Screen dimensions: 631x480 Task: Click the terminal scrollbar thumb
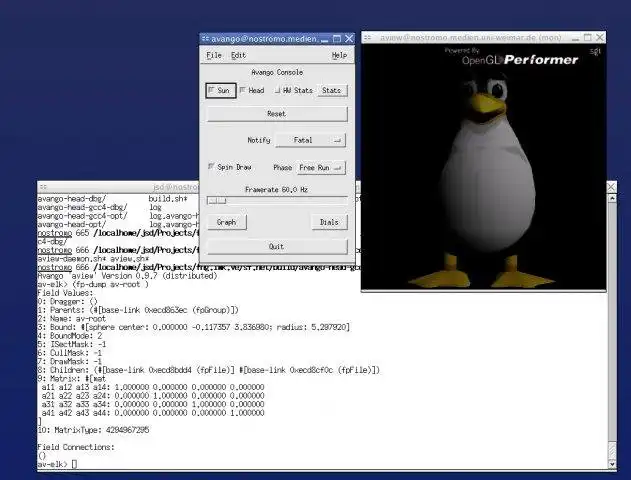612,451
